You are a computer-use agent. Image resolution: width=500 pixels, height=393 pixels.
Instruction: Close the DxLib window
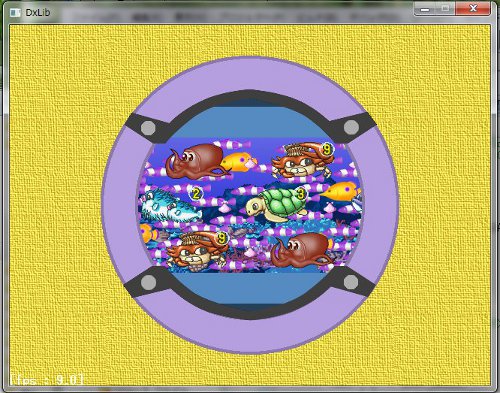[473, 9]
